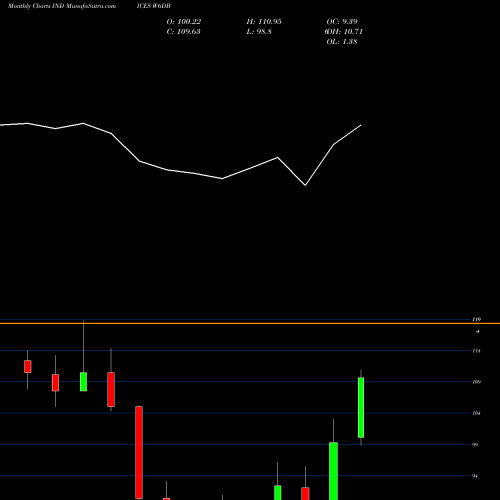Click the latest green candlestick near 109

click(x=361, y=407)
